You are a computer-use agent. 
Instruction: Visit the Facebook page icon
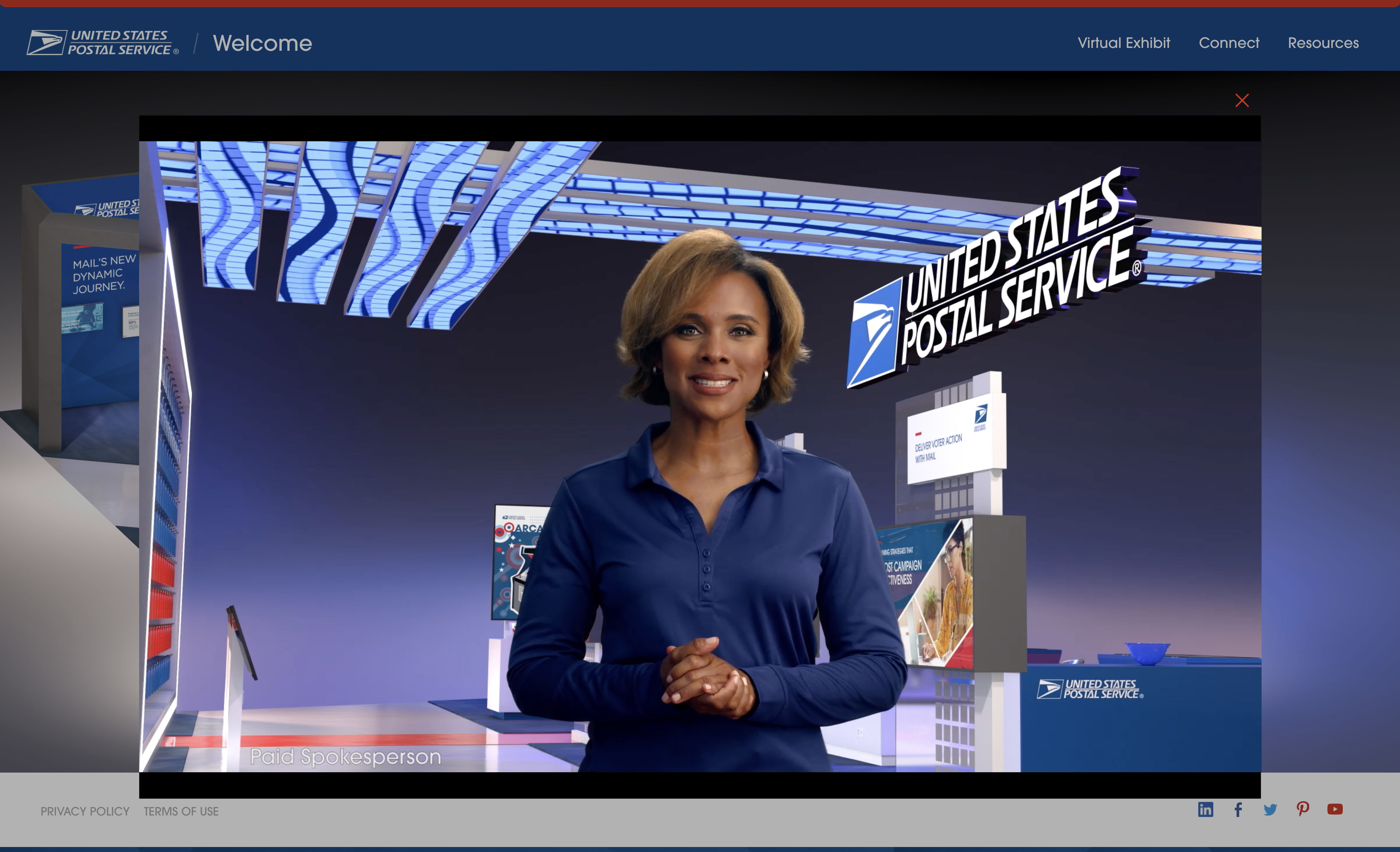coord(1238,809)
